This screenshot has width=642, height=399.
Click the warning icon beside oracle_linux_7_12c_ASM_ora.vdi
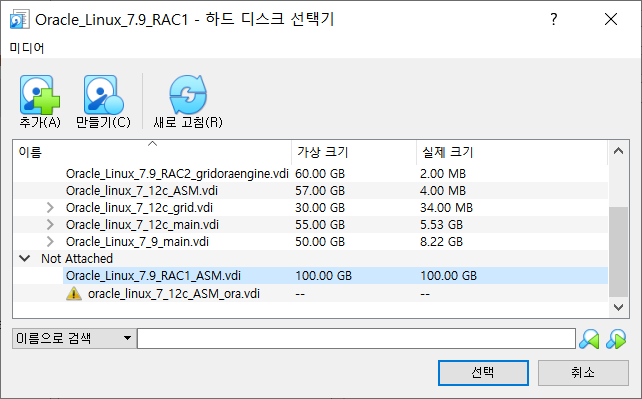[x=74, y=293]
